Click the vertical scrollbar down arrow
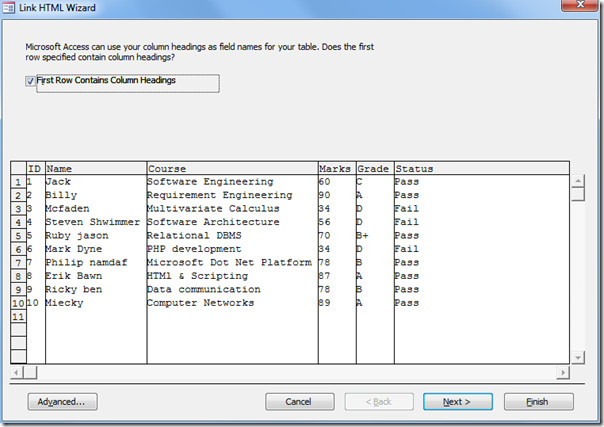 click(578, 358)
